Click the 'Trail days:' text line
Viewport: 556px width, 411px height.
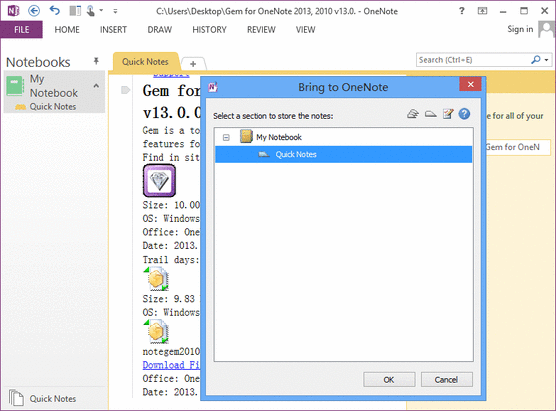[x=171, y=260]
